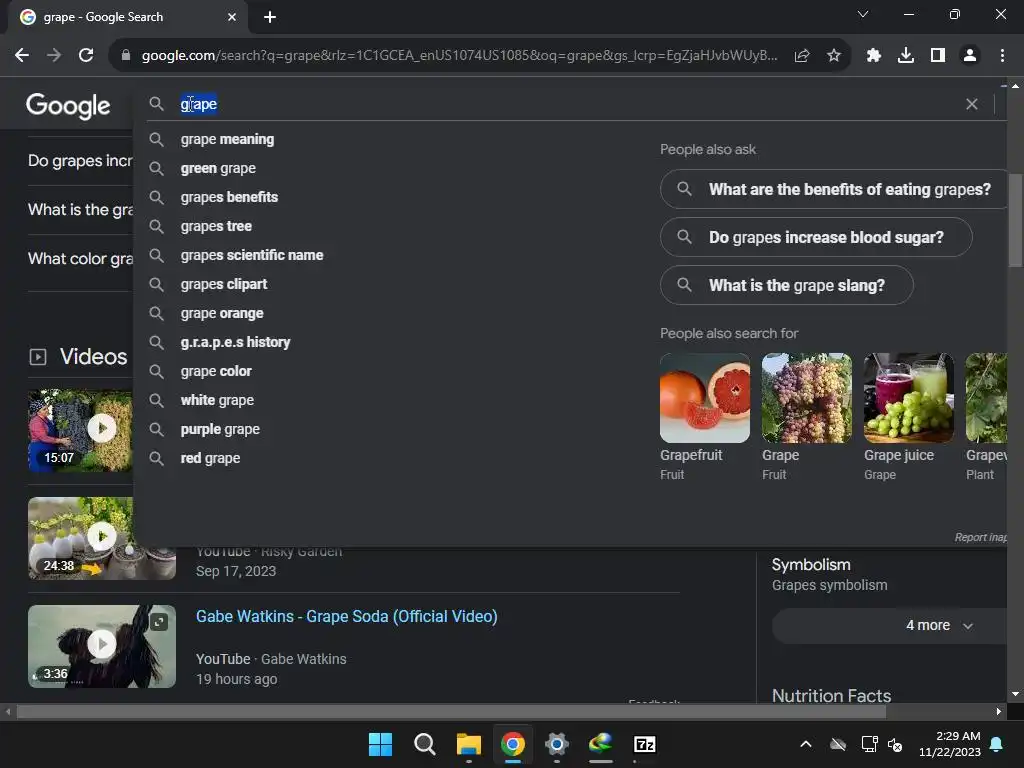Open the notifications bell
The image size is (1024, 768).
click(x=997, y=744)
